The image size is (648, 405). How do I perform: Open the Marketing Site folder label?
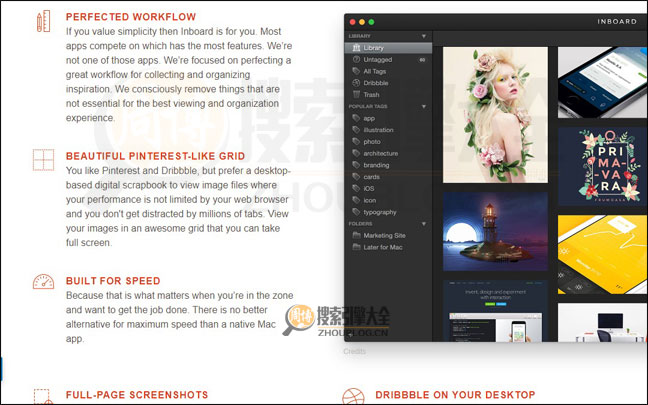(384, 236)
